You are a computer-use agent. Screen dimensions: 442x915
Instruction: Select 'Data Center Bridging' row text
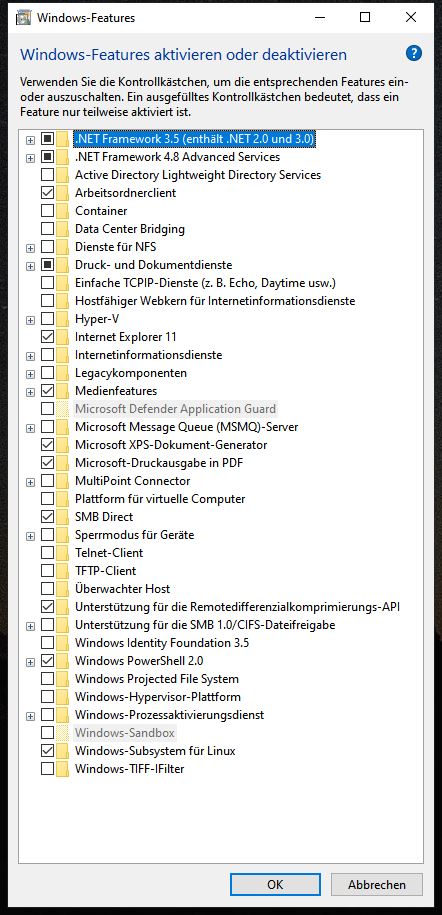pyautogui.click(x=130, y=229)
